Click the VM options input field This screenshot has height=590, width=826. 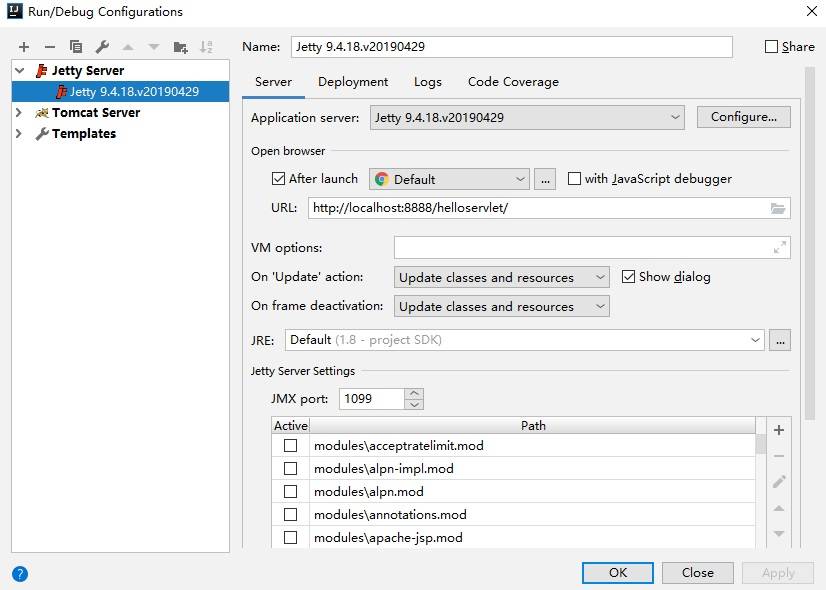[x=582, y=248]
